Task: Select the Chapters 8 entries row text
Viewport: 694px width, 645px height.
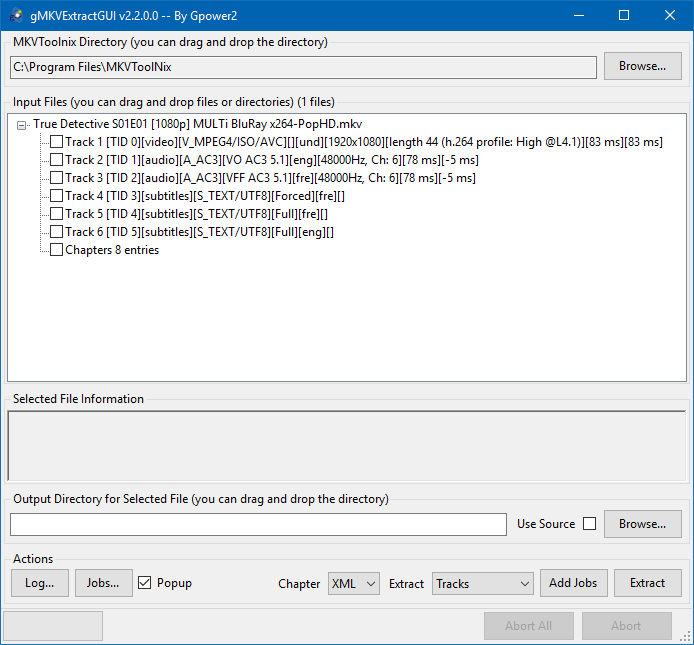Action: tap(112, 250)
